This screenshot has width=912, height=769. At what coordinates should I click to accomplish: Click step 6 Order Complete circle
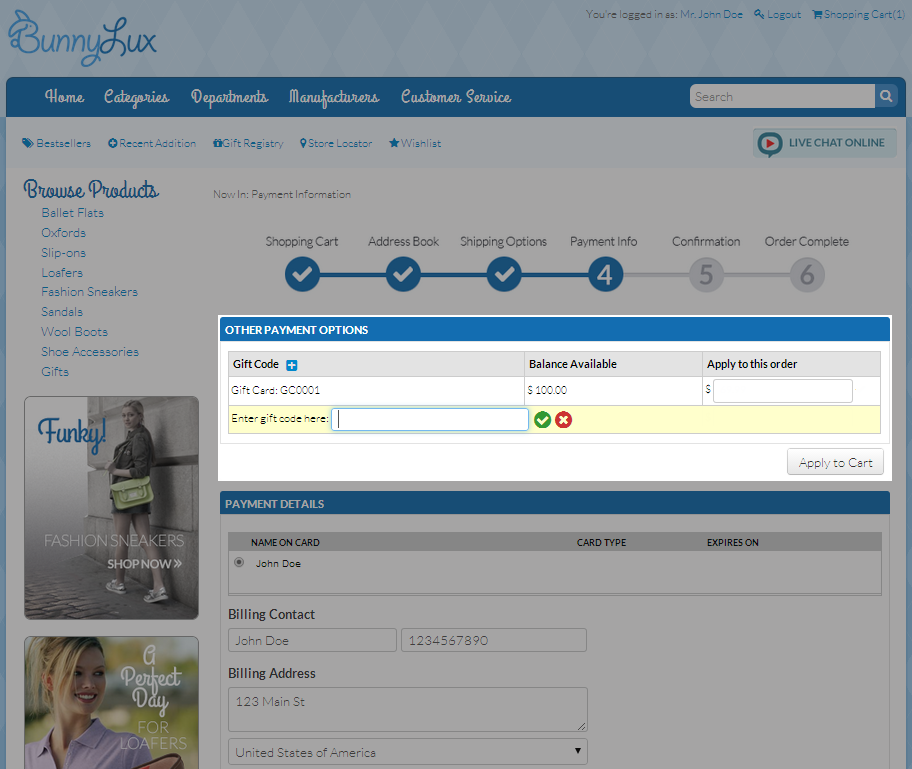coord(807,275)
